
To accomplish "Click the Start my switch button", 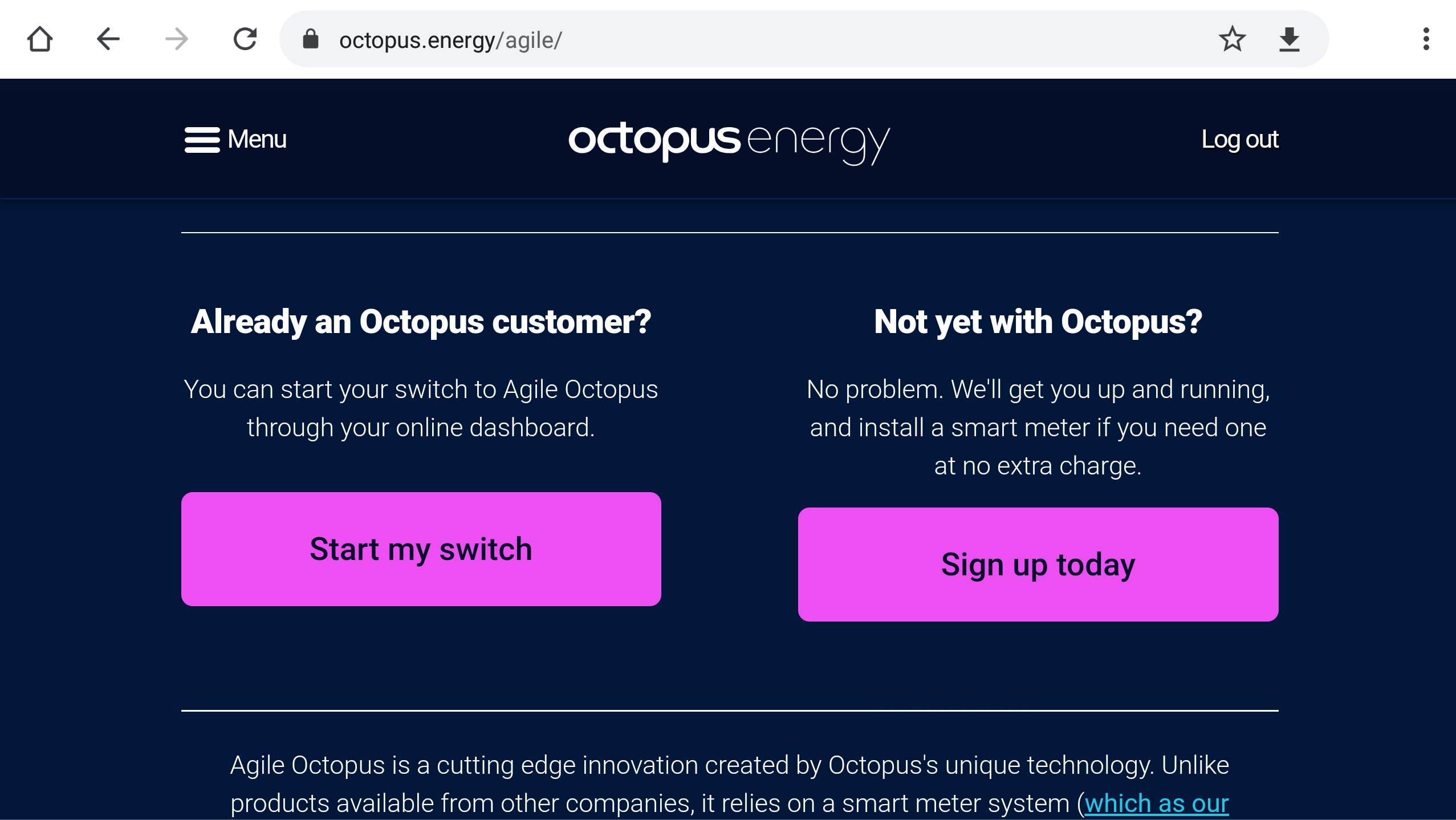I will 421,549.
